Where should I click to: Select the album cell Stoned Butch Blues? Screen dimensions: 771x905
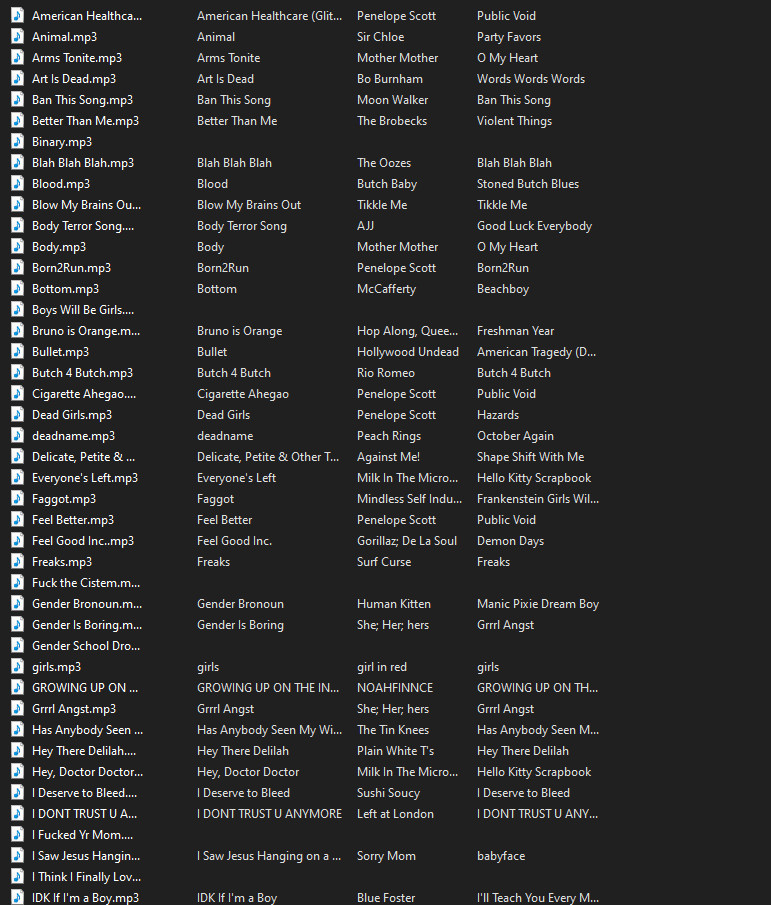[527, 184]
